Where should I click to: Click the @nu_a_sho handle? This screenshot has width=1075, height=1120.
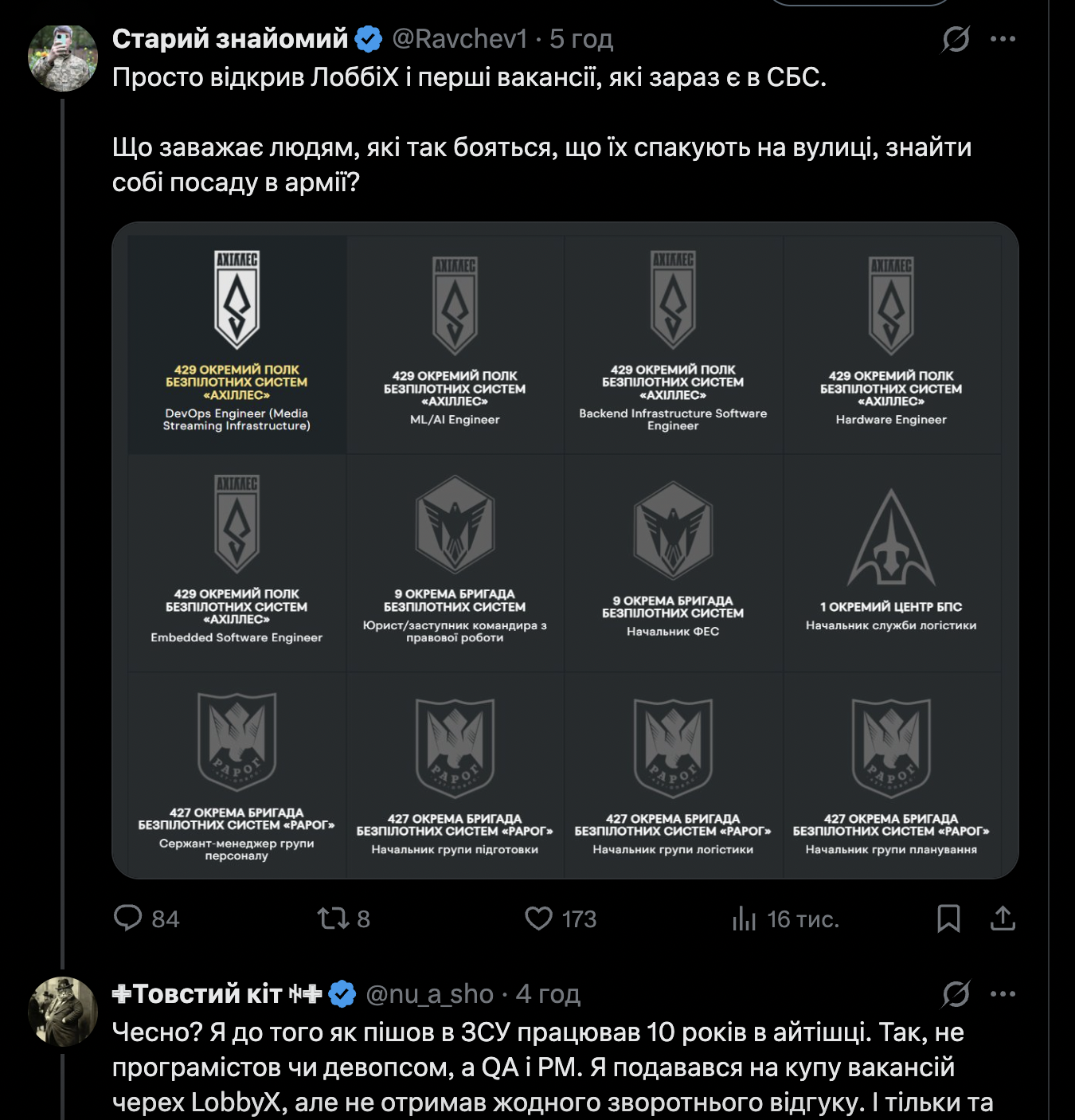point(430,993)
